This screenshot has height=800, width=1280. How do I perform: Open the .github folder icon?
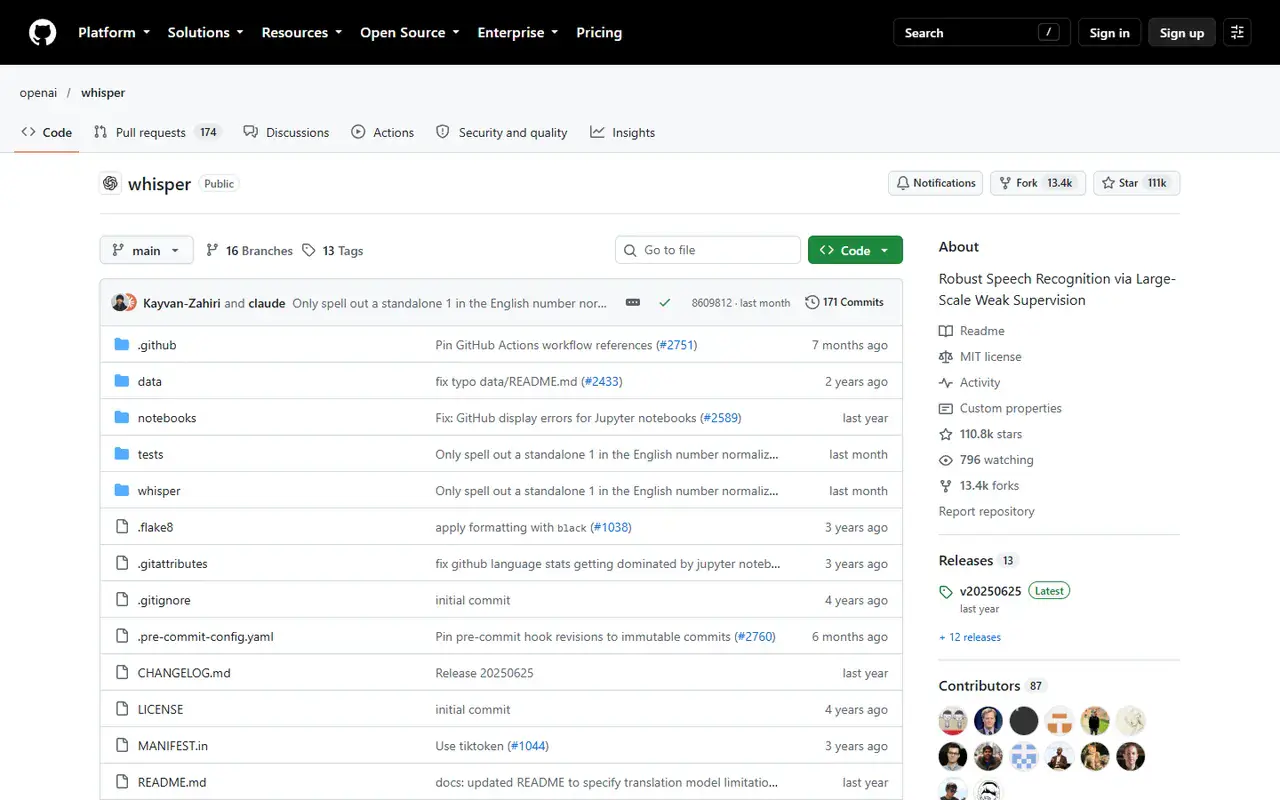pos(122,345)
